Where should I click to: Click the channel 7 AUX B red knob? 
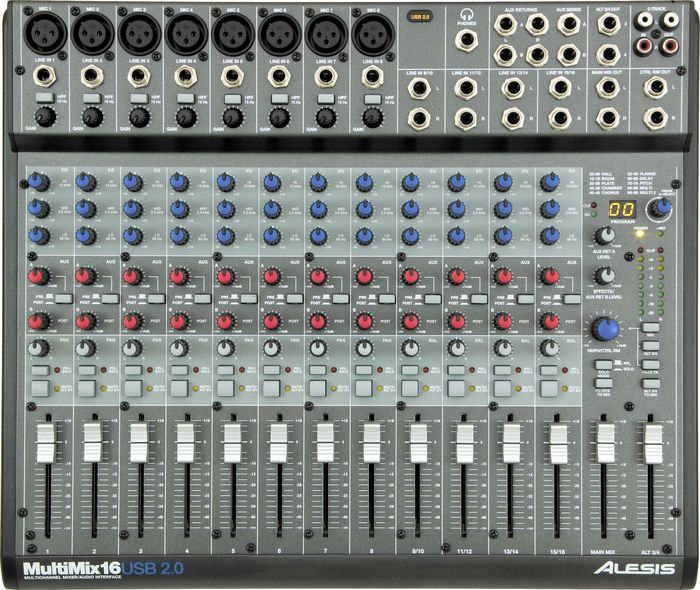click(318, 321)
